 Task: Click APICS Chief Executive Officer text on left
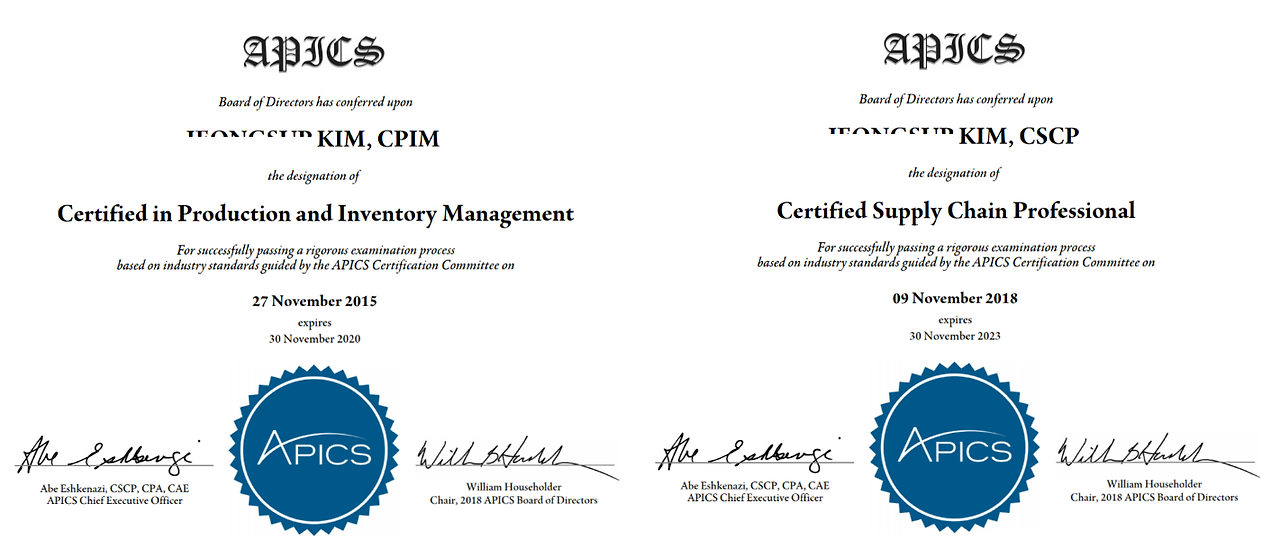pyautogui.click(x=115, y=501)
